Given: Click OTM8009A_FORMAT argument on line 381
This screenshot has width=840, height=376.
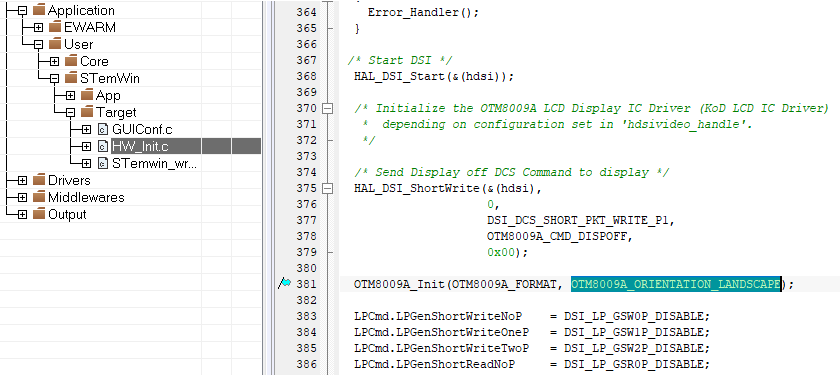Looking at the screenshot, I should (504, 284).
